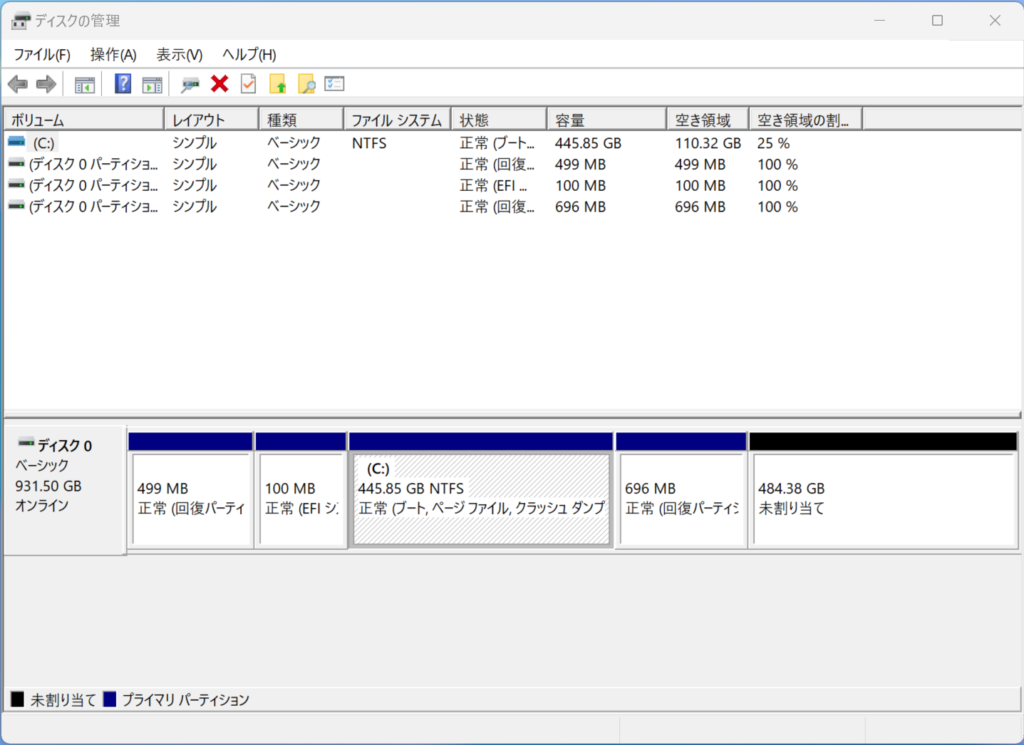Click the 931.50 GB disk size text
The width and height of the screenshot is (1024, 745).
pos(48,486)
